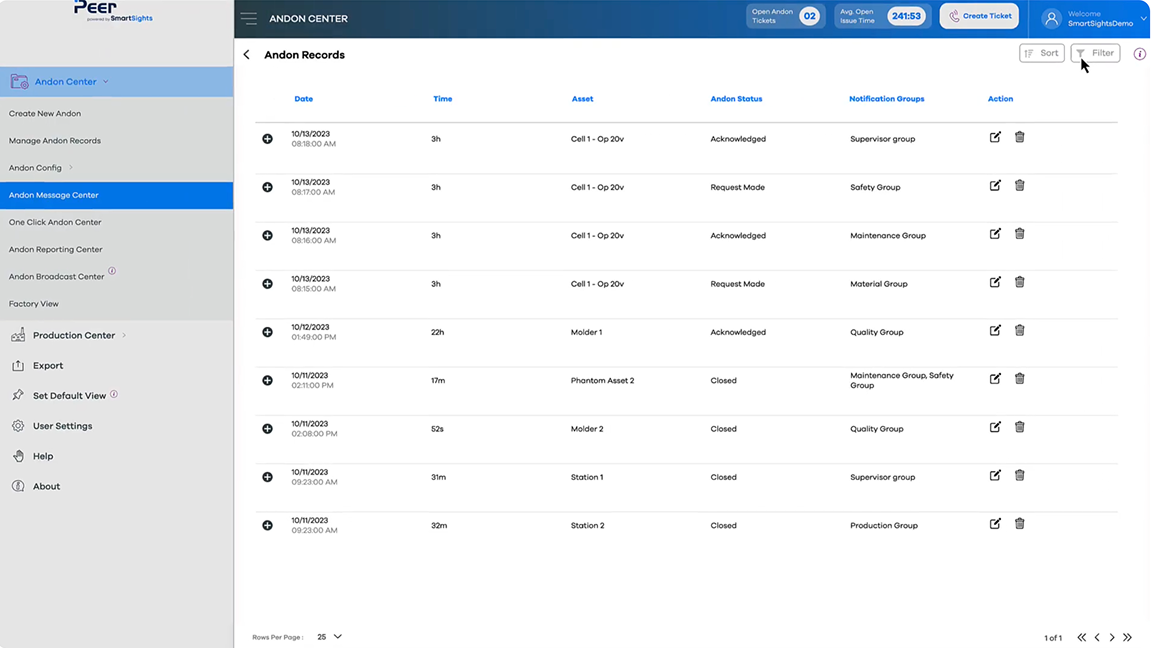Expand the Molder 1 record row
The height and width of the screenshot is (648, 1152).
[x=267, y=332]
